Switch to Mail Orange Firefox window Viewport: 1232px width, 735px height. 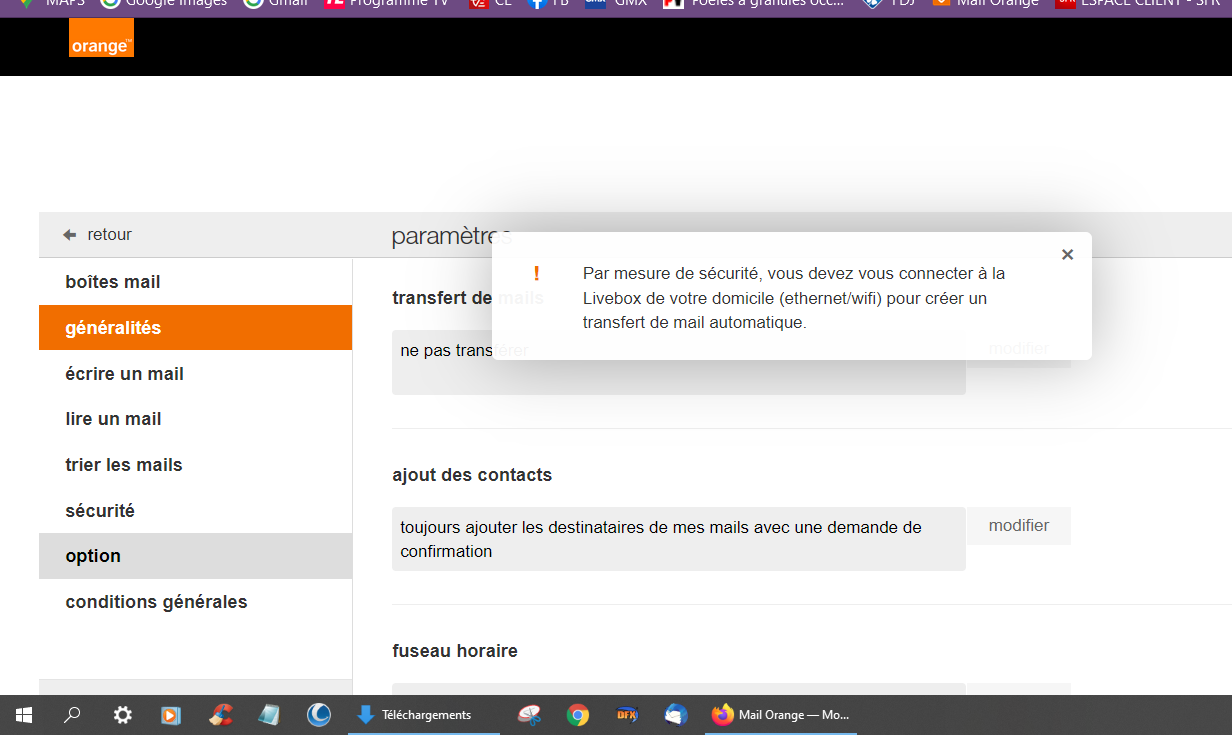tap(780, 715)
